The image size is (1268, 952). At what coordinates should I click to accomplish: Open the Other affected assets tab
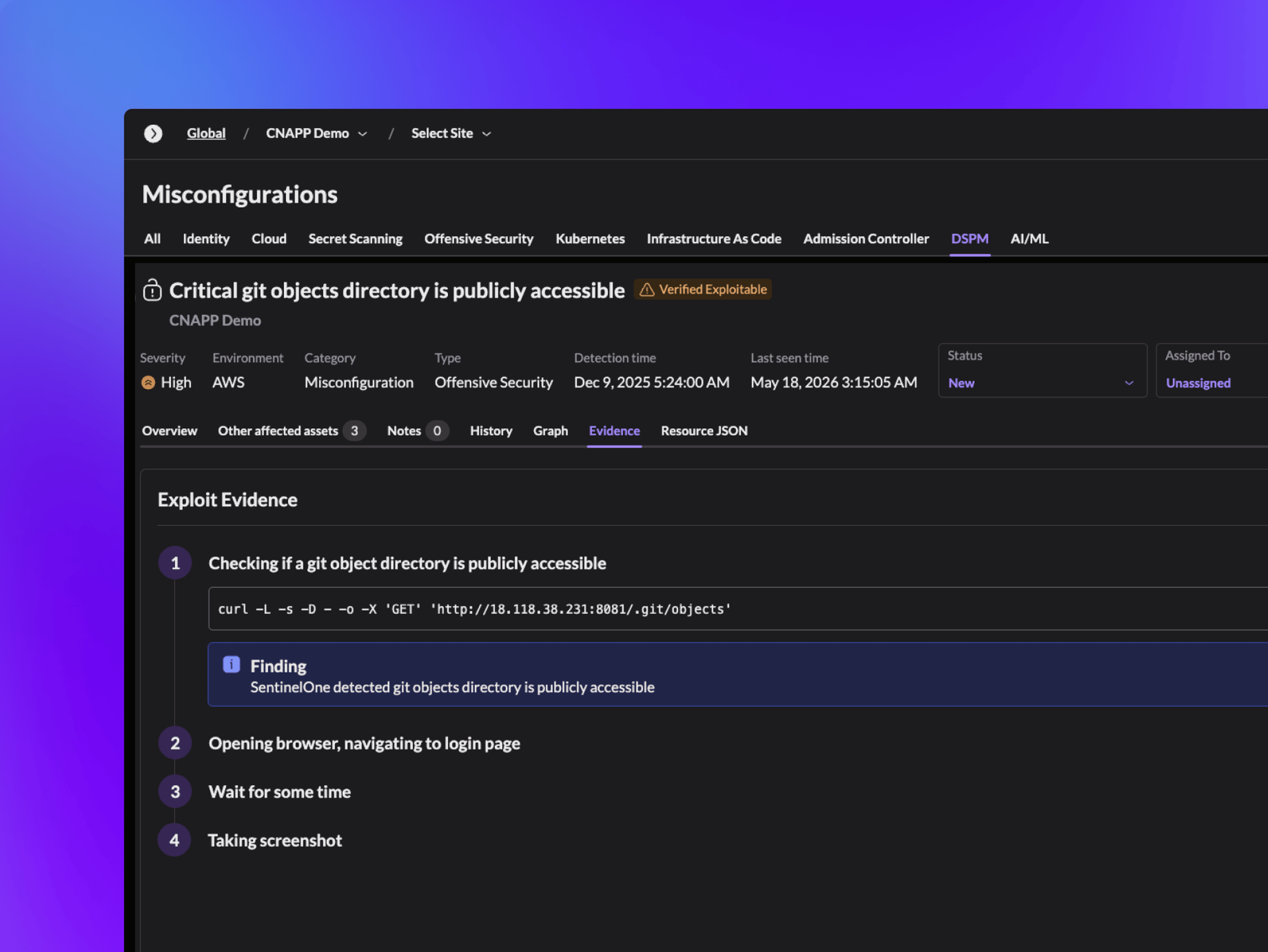292,431
